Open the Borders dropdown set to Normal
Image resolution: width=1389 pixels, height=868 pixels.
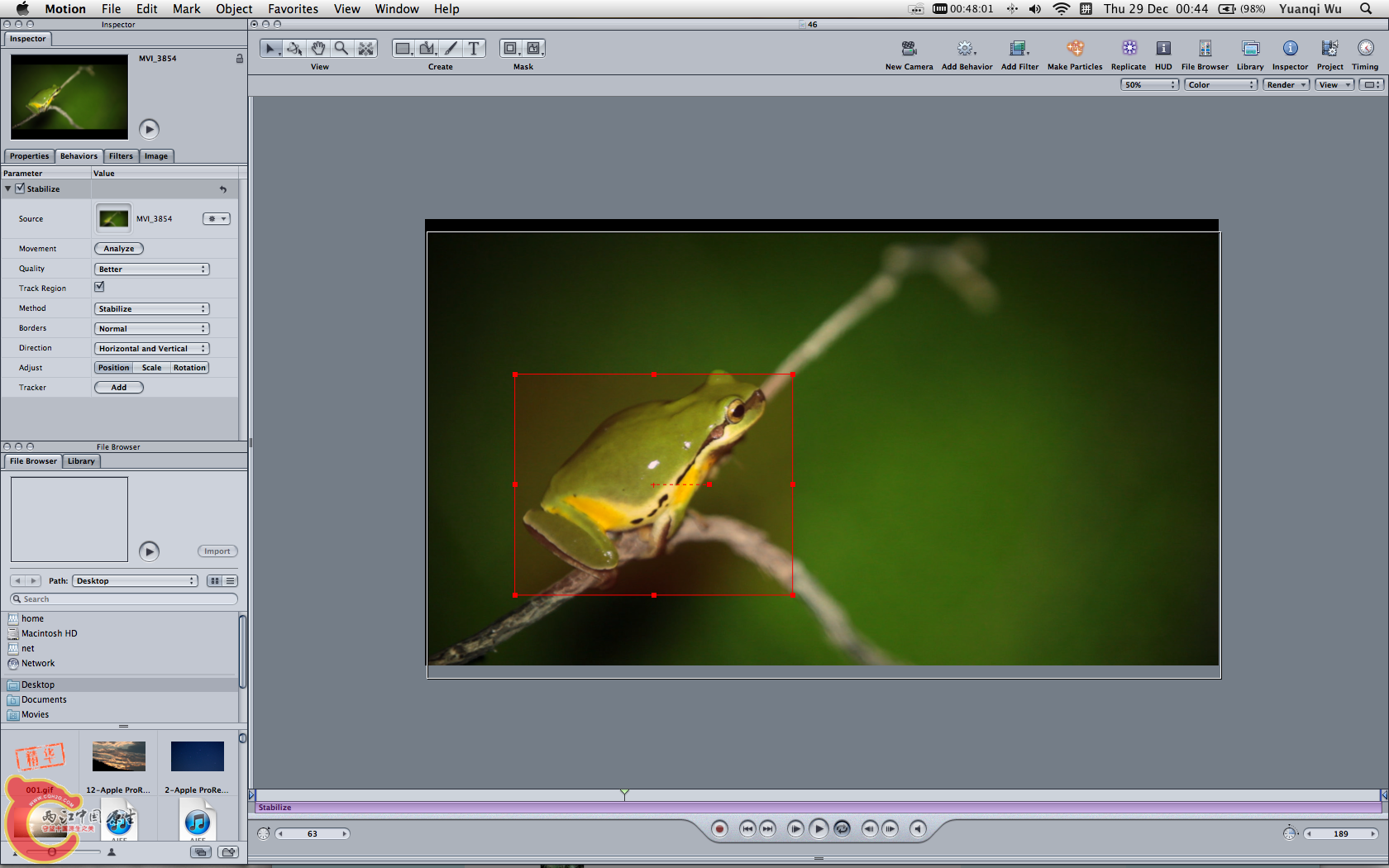tap(152, 329)
